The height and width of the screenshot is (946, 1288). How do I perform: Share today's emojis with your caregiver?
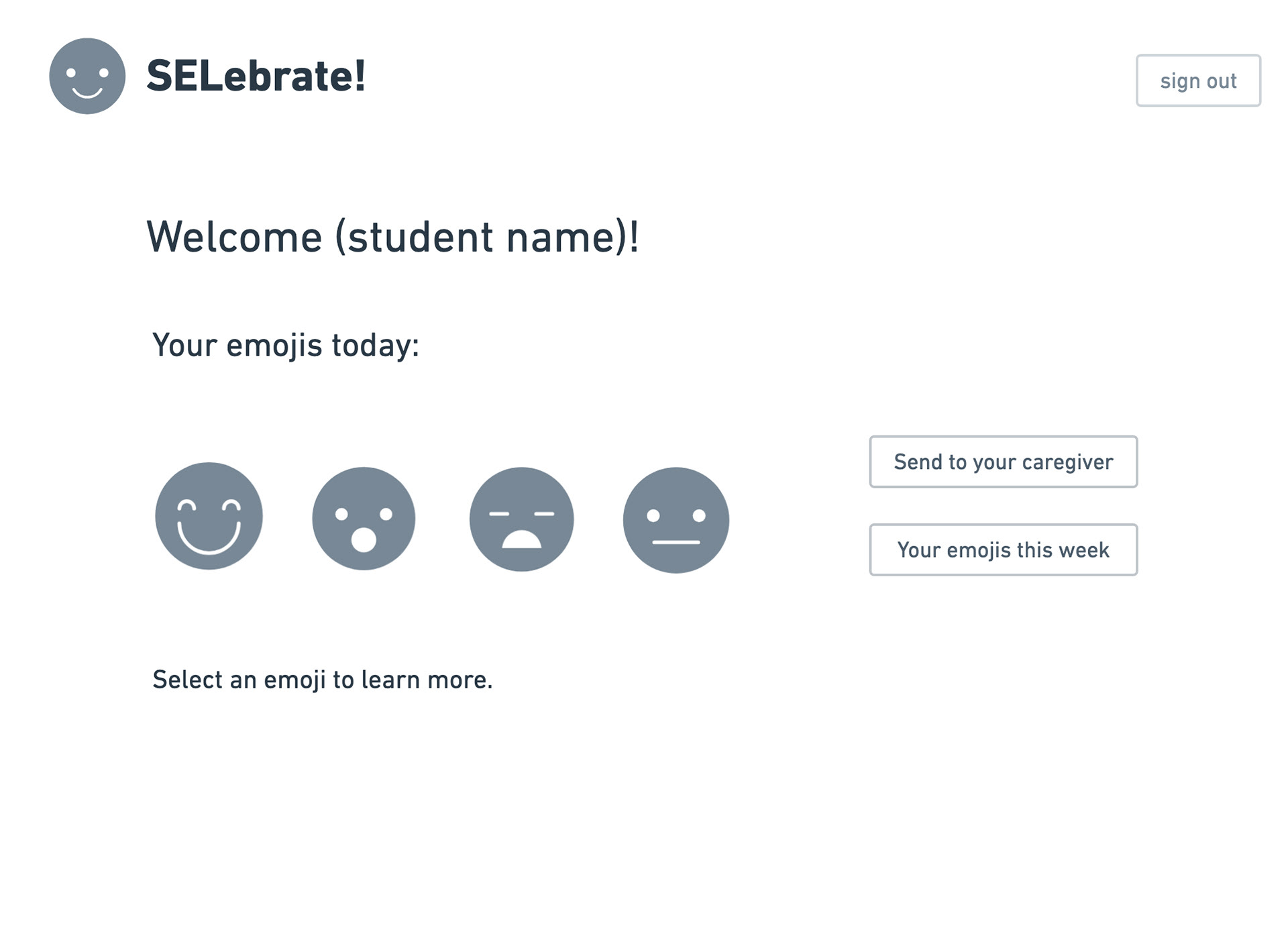(x=1003, y=462)
